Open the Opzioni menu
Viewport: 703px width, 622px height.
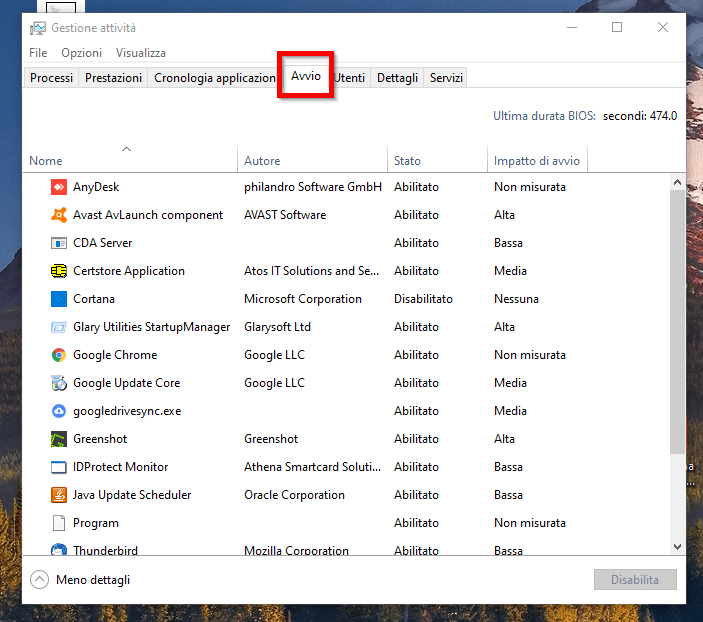point(82,53)
